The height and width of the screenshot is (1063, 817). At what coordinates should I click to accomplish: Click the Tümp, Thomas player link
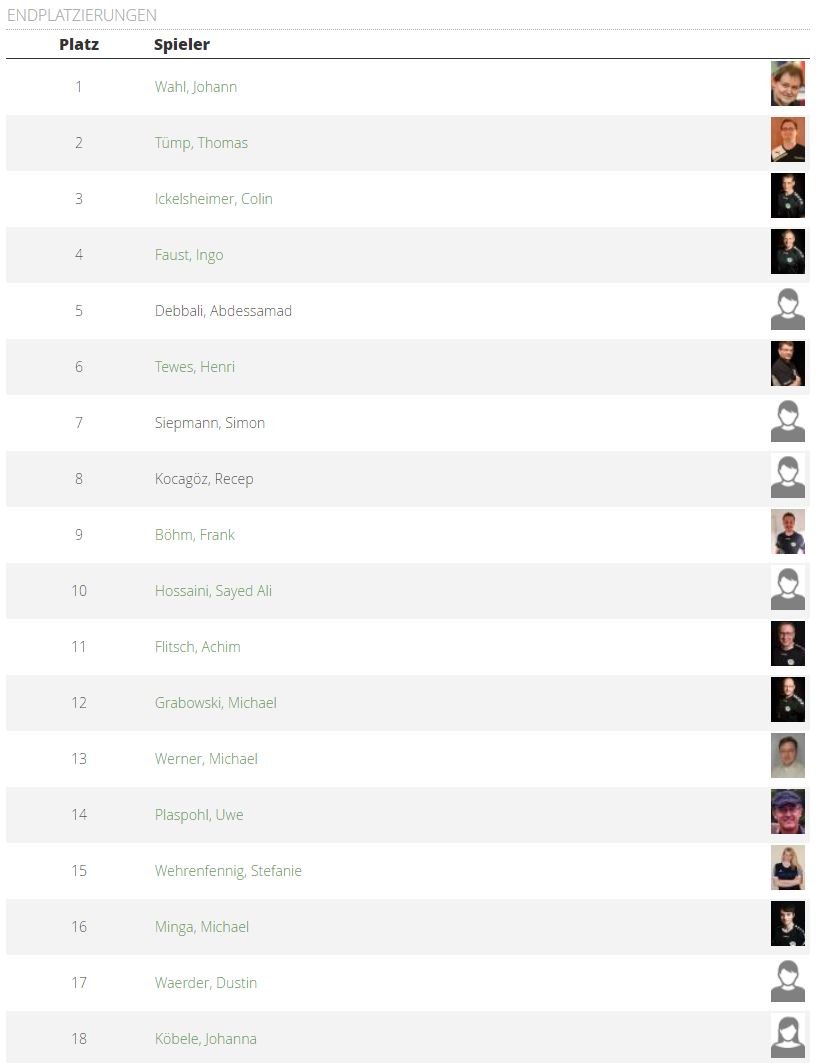pos(201,143)
